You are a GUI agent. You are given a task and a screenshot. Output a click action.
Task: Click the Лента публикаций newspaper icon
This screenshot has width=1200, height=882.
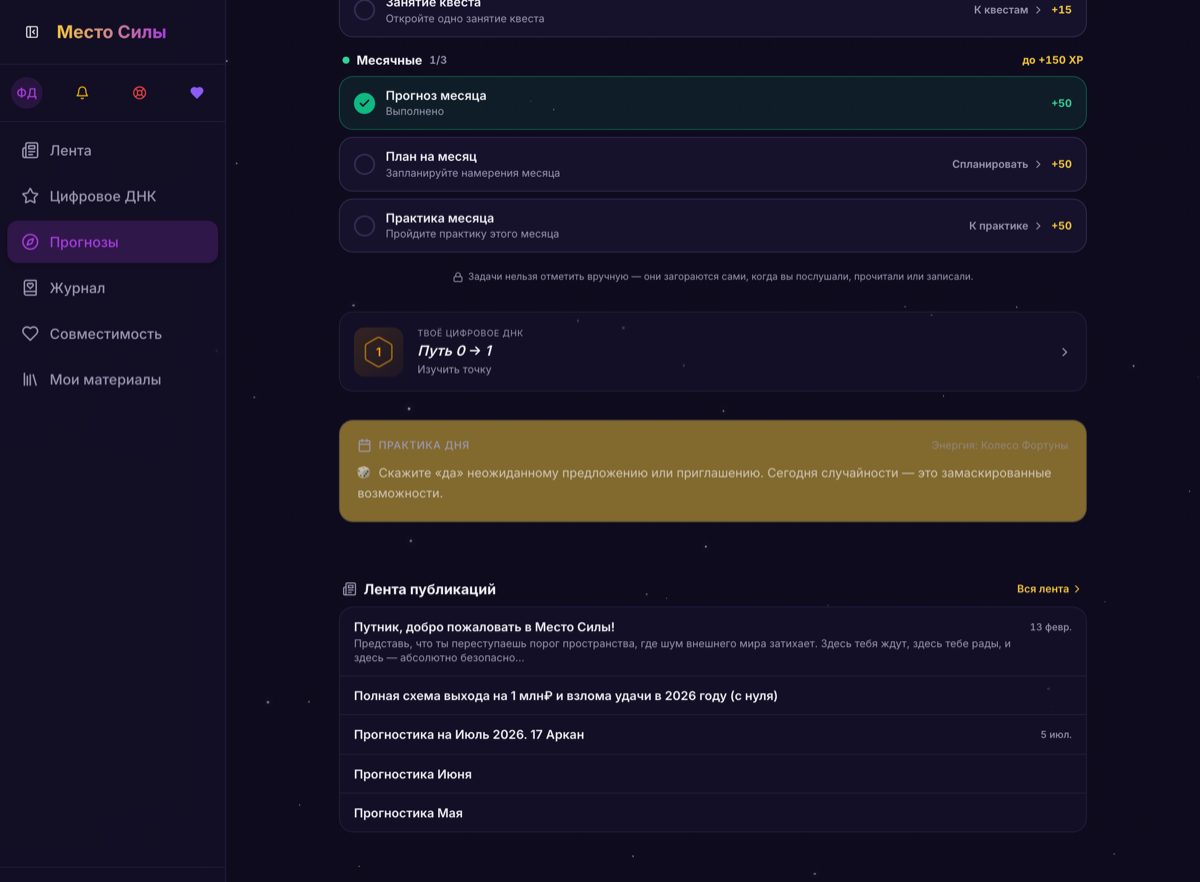tap(349, 589)
